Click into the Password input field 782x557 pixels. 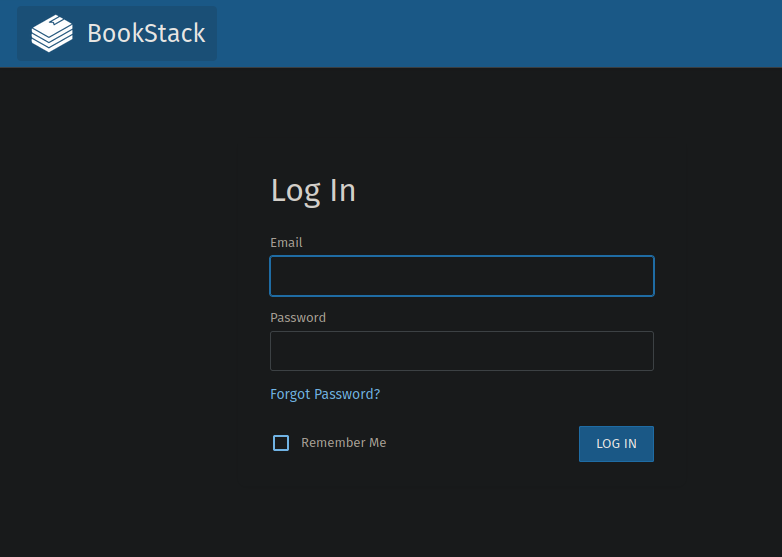pyautogui.click(x=461, y=351)
